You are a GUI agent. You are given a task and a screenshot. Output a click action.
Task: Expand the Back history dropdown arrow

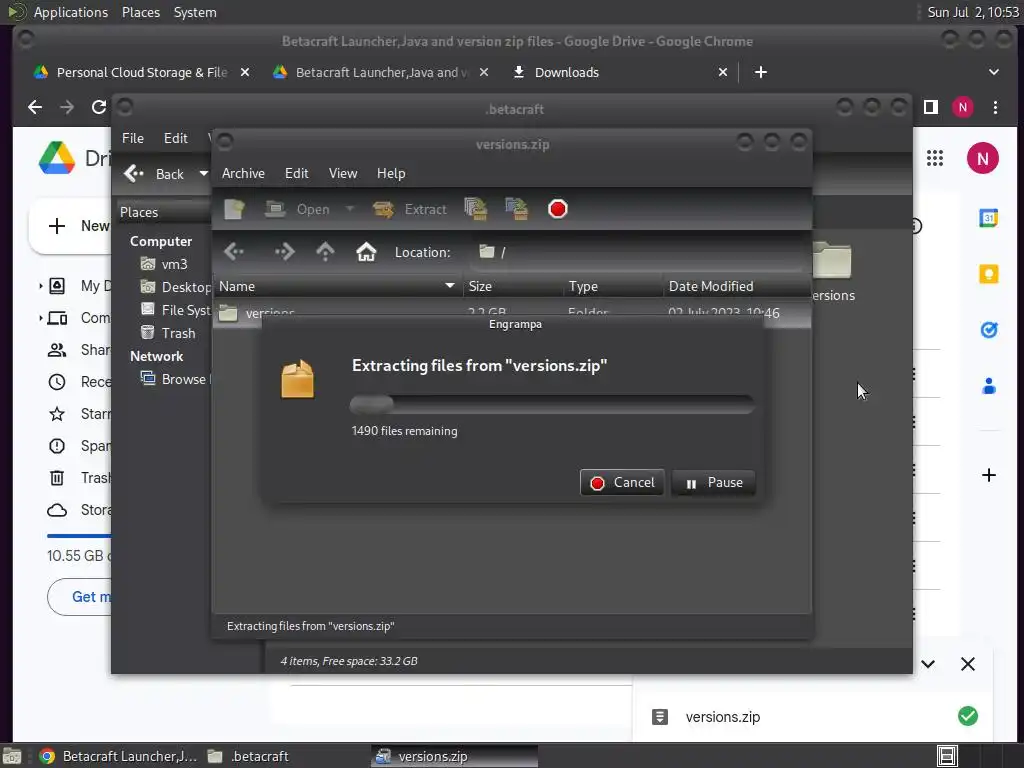pyautogui.click(x=203, y=174)
